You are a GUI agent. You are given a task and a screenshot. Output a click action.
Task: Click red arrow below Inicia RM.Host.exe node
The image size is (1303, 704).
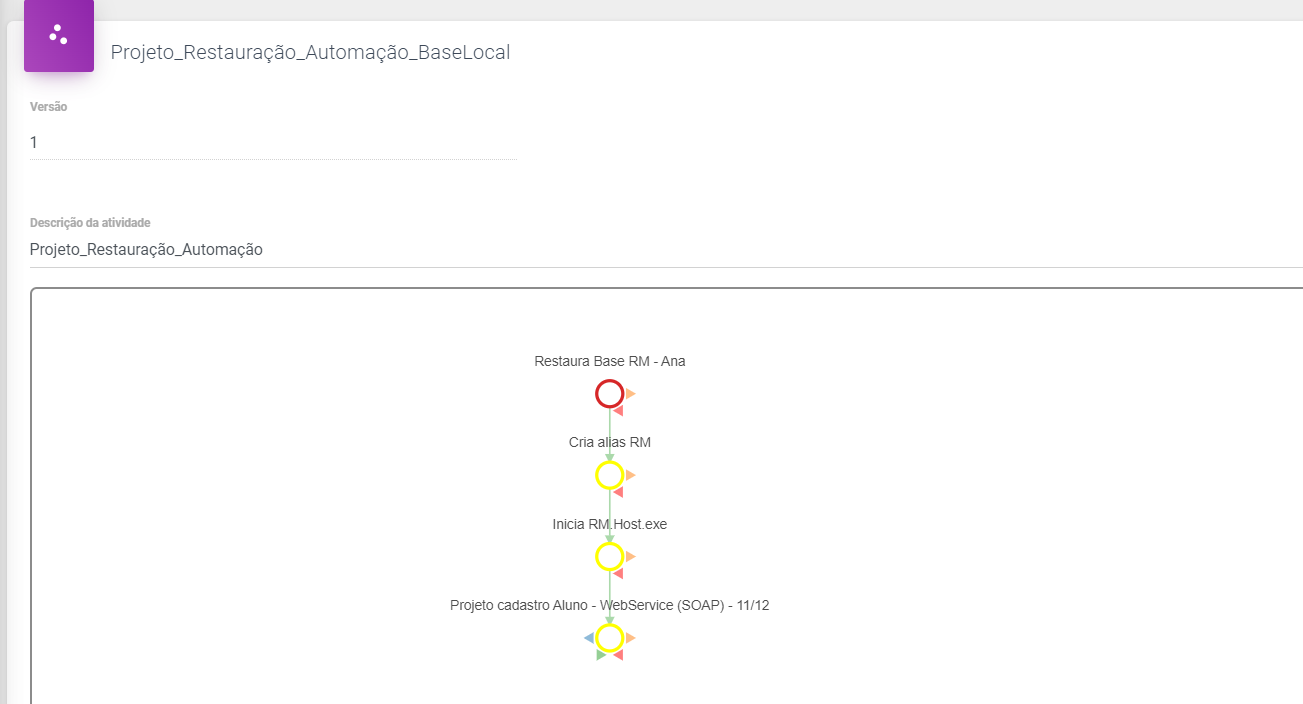(619, 573)
